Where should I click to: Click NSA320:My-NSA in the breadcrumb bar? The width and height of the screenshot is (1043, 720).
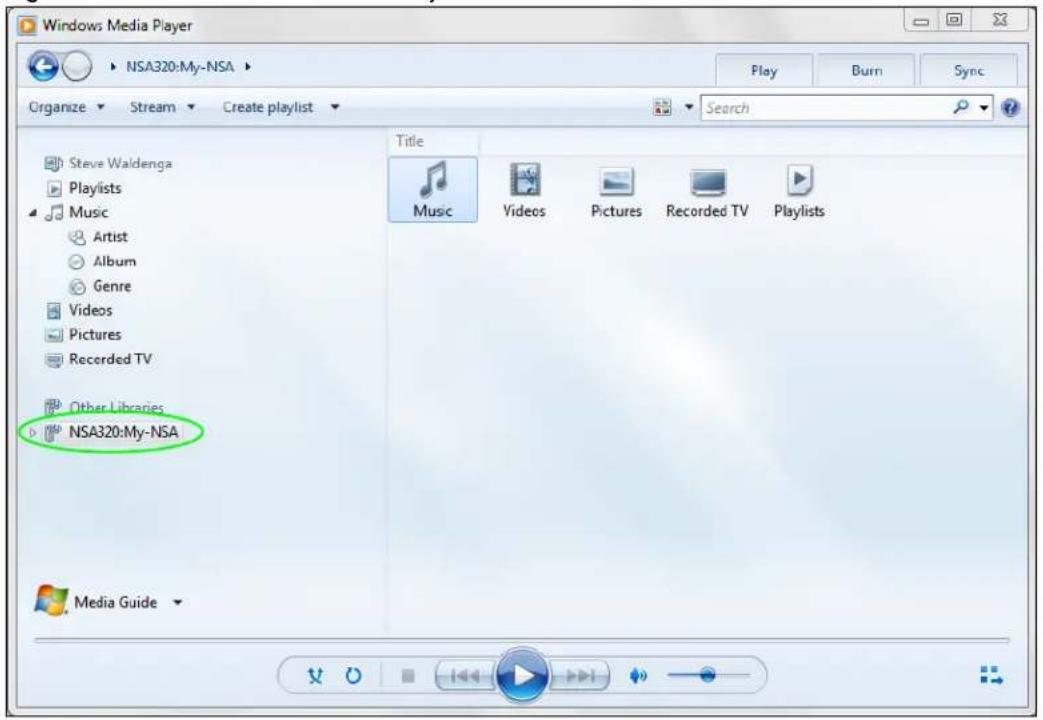pyautogui.click(x=180, y=67)
